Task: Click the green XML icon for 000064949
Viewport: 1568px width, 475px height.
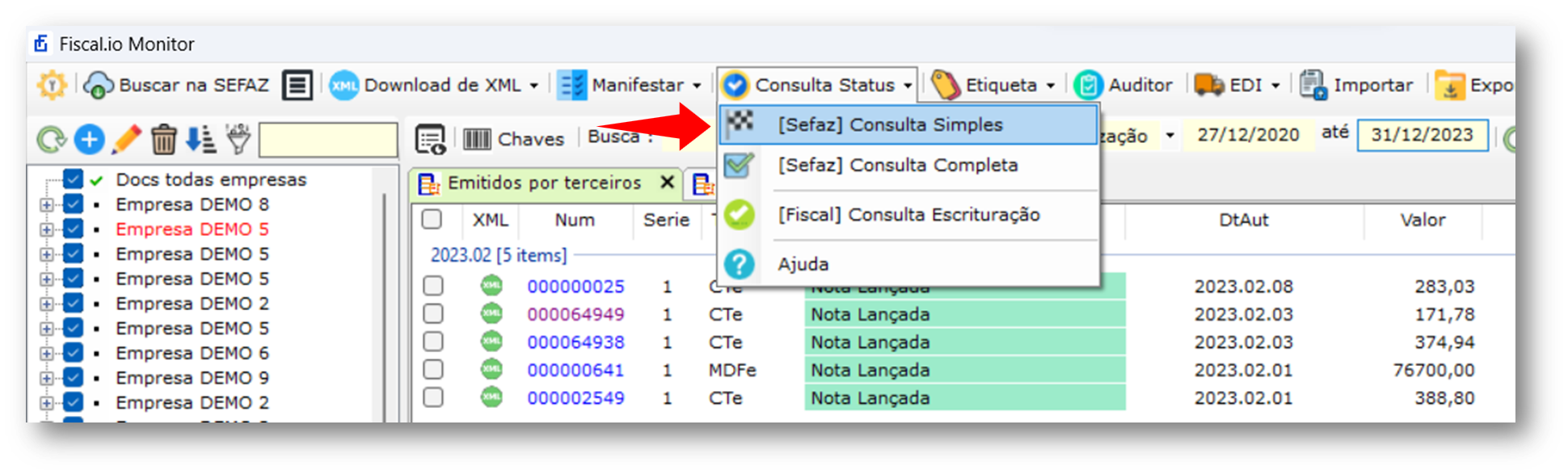Action: (x=491, y=313)
